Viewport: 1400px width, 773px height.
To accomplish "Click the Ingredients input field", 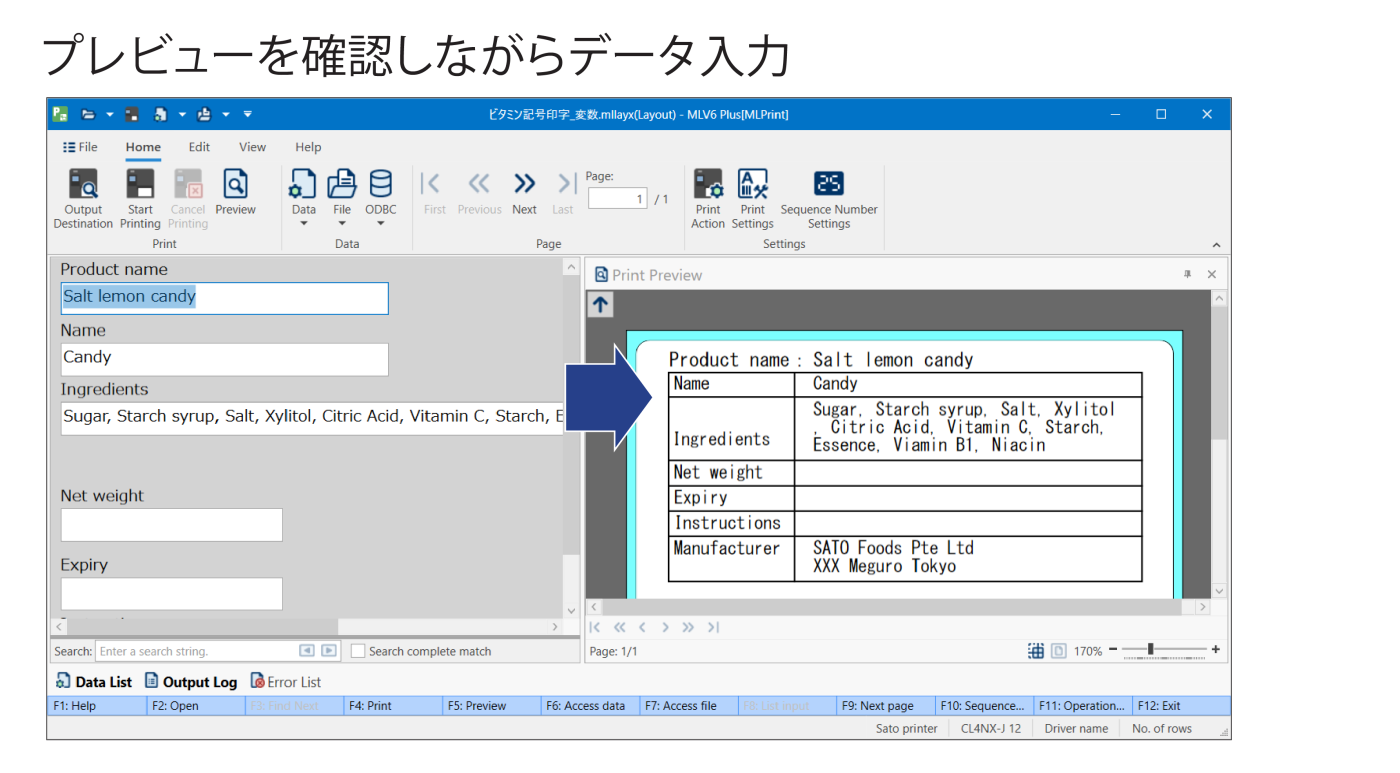I will coord(312,418).
